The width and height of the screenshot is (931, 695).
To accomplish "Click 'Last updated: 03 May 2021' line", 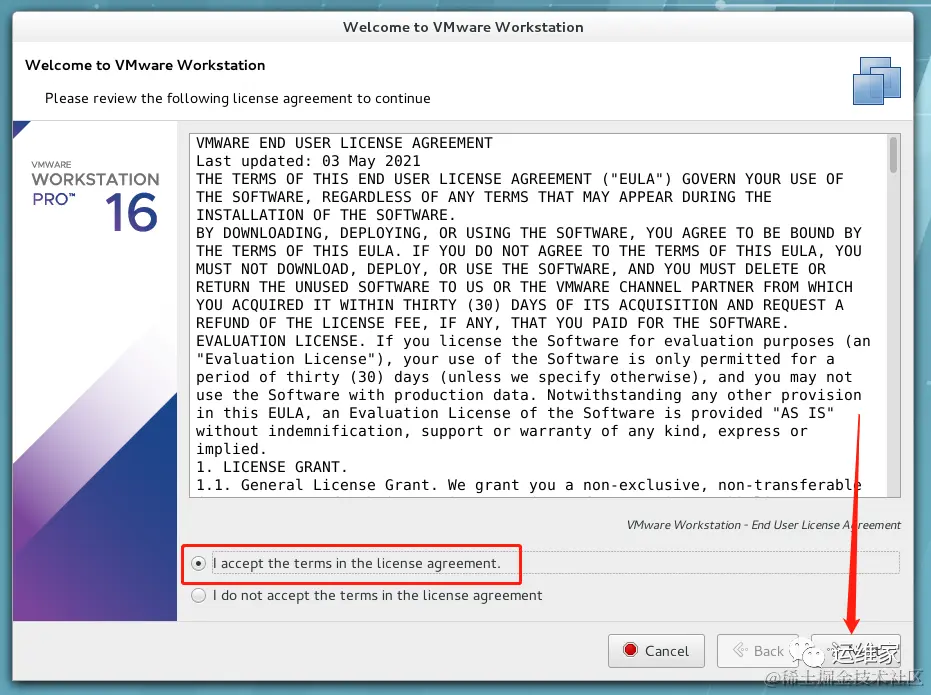I will (308, 161).
